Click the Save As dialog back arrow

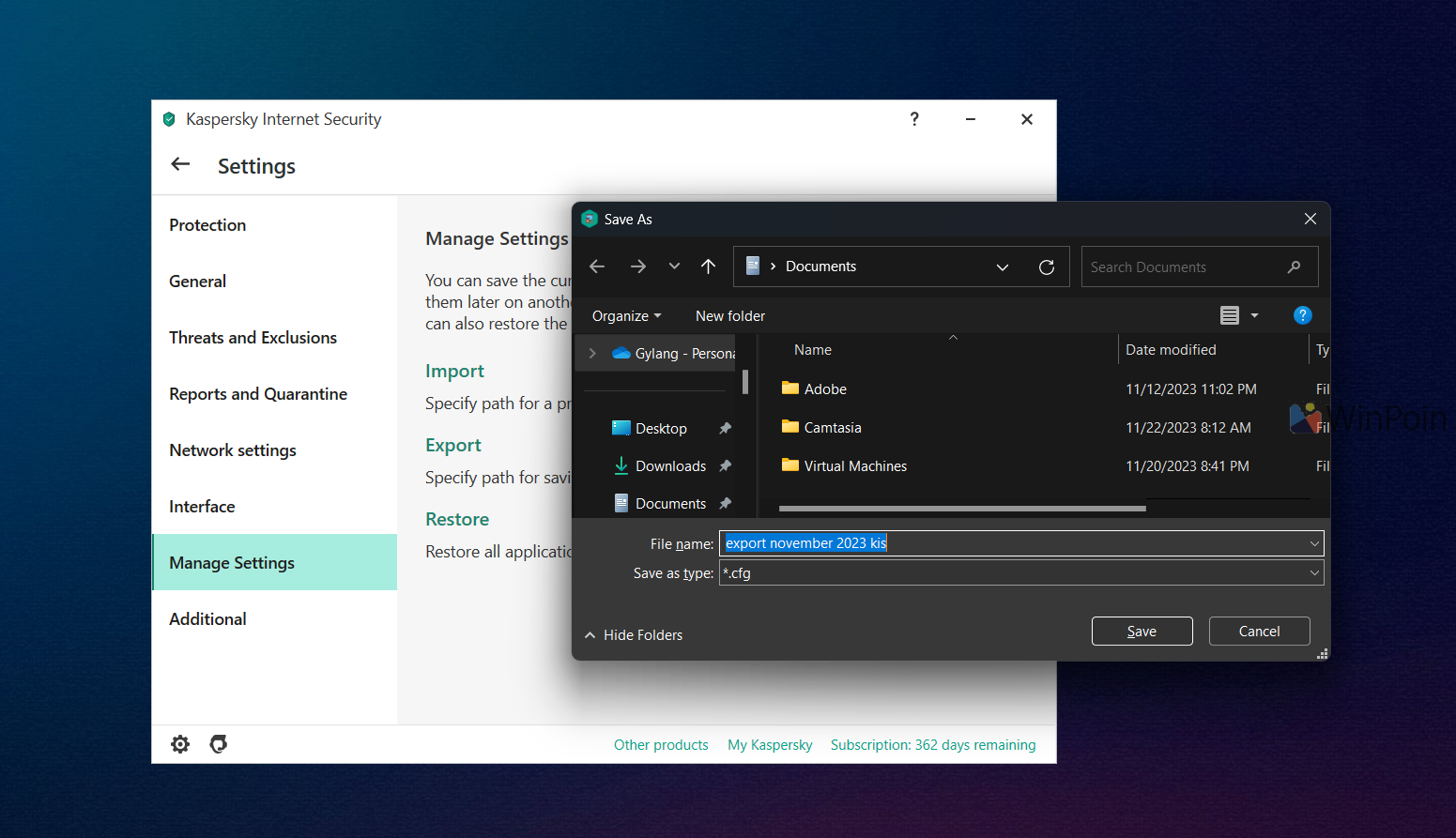click(x=597, y=267)
